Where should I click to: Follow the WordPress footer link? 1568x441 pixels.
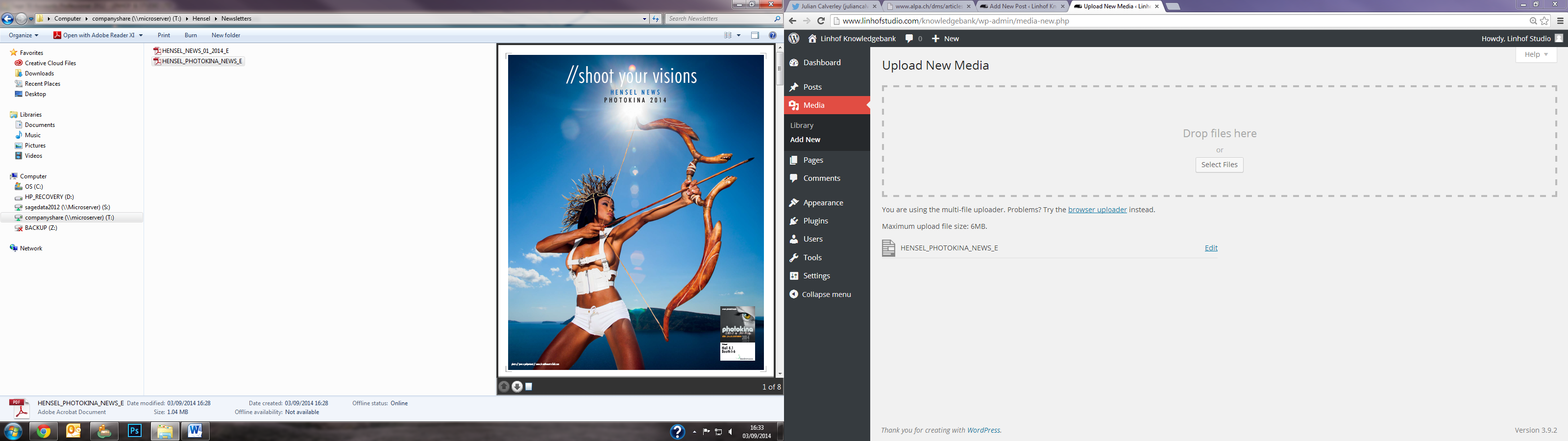click(983, 430)
